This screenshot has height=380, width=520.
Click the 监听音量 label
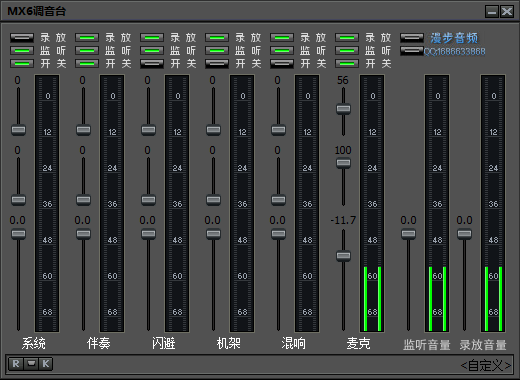427,345
